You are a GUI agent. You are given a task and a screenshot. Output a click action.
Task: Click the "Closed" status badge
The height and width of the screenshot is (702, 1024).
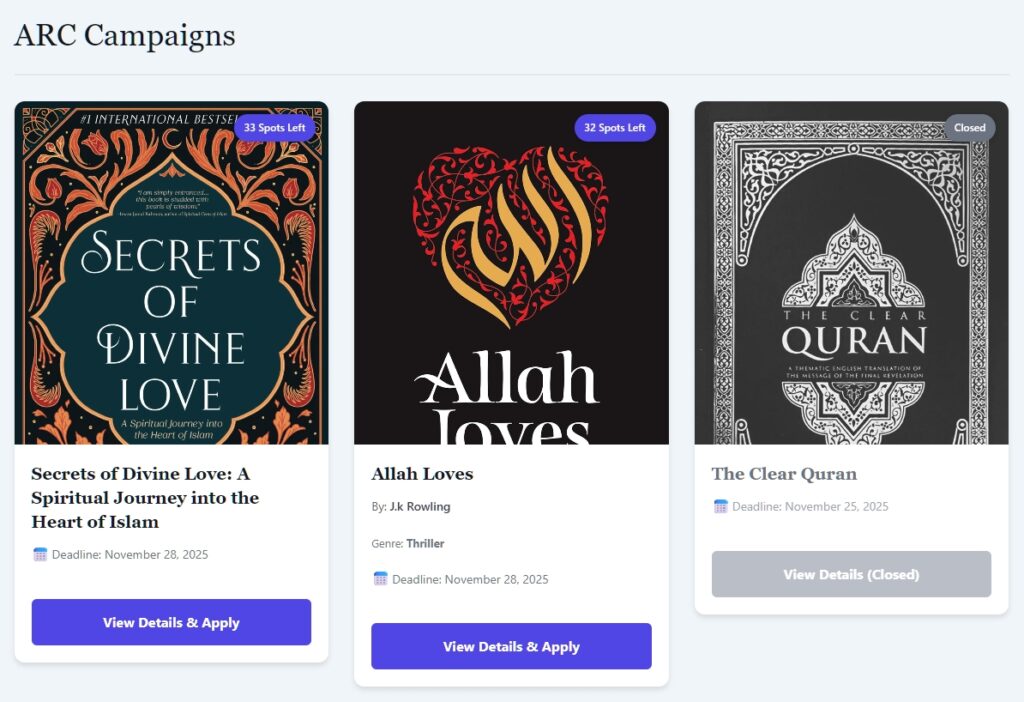click(969, 127)
